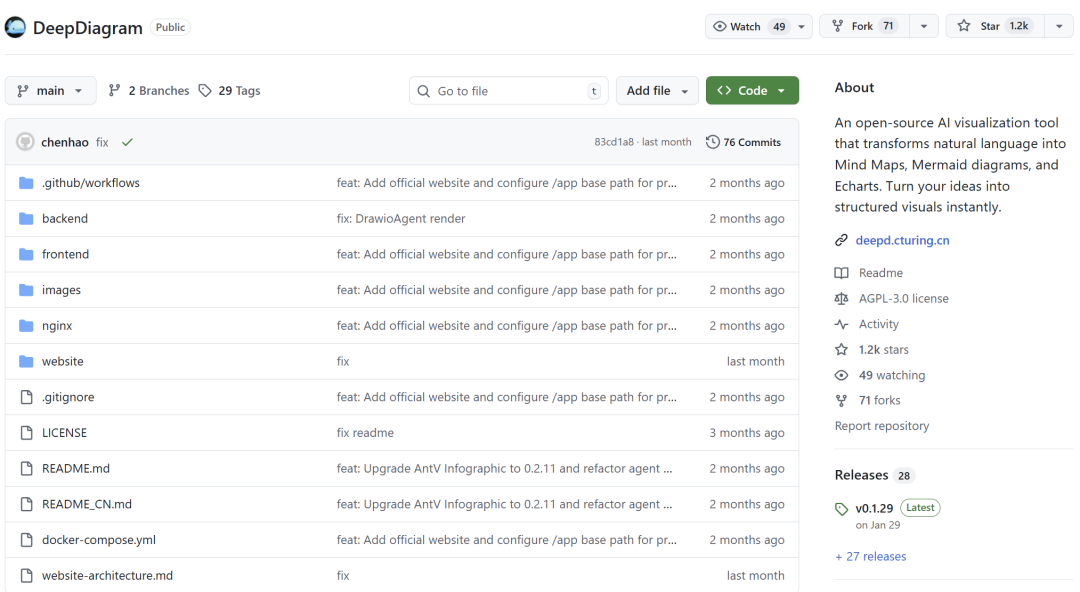Viewport: 1080px width, 592px height.
Task: Click the tag icon beside 29 Tags
Action: click(x=205, y=91)
